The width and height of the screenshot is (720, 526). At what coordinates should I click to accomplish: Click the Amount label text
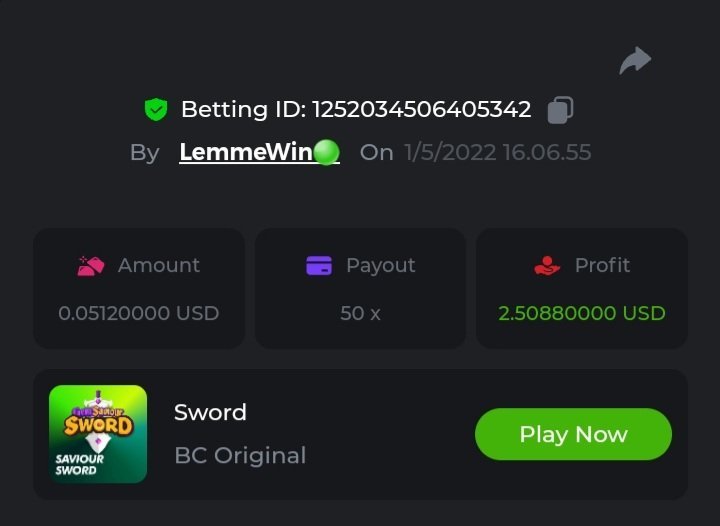click(159, 265)
